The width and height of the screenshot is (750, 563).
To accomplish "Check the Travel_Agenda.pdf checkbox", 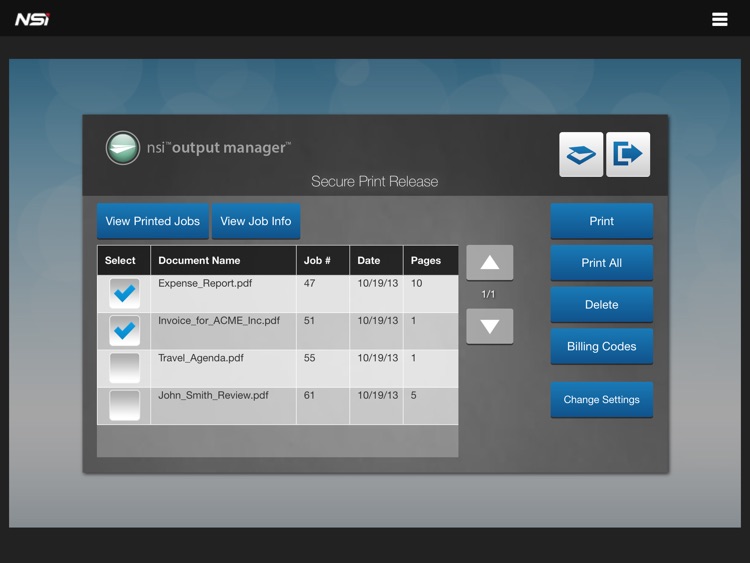I will coord(124,368).
